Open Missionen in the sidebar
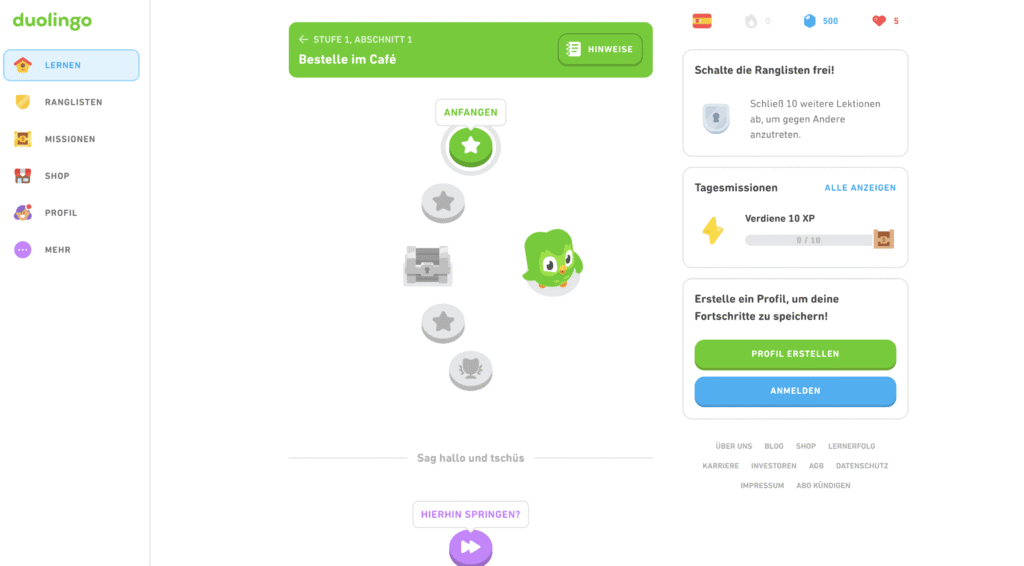 point(71,139)
